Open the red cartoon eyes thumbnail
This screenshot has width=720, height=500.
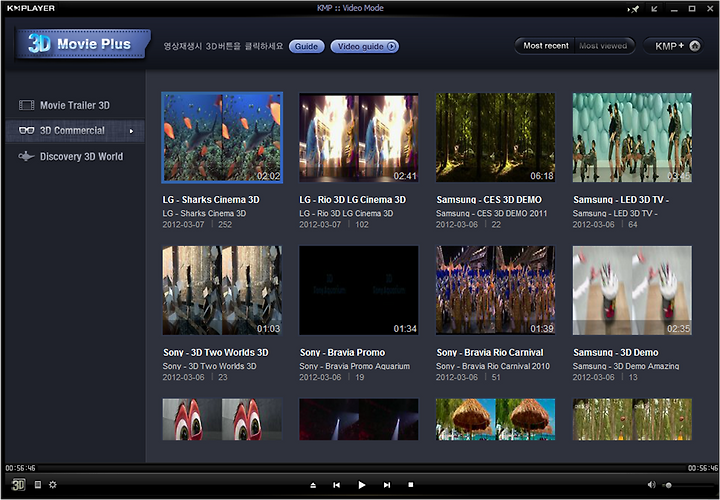pyautogui.click(x=222, y=419)
